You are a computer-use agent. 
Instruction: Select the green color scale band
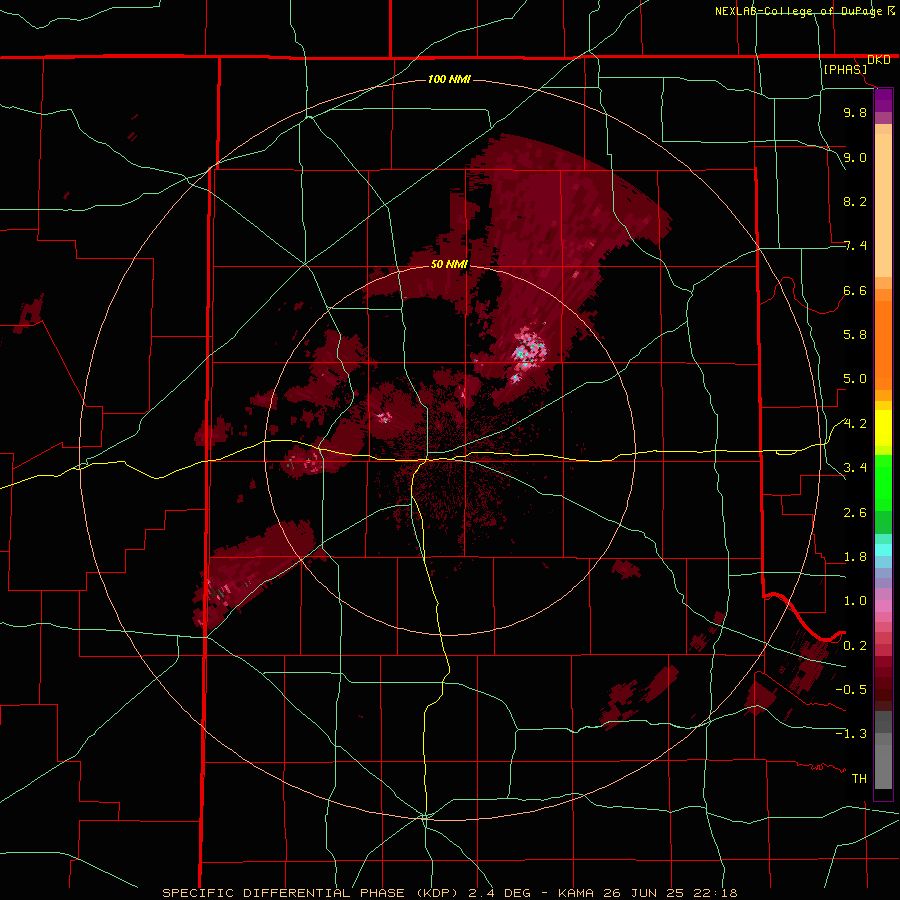(x=883, y=482)
